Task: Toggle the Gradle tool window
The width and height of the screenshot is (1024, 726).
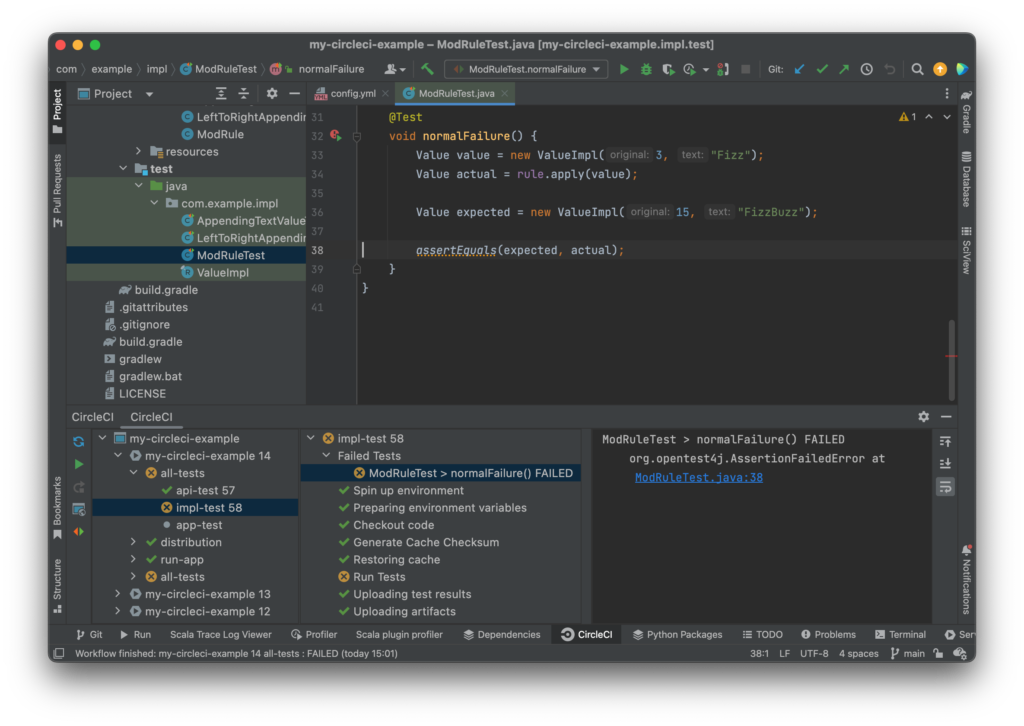Action: tap(966, 112)
